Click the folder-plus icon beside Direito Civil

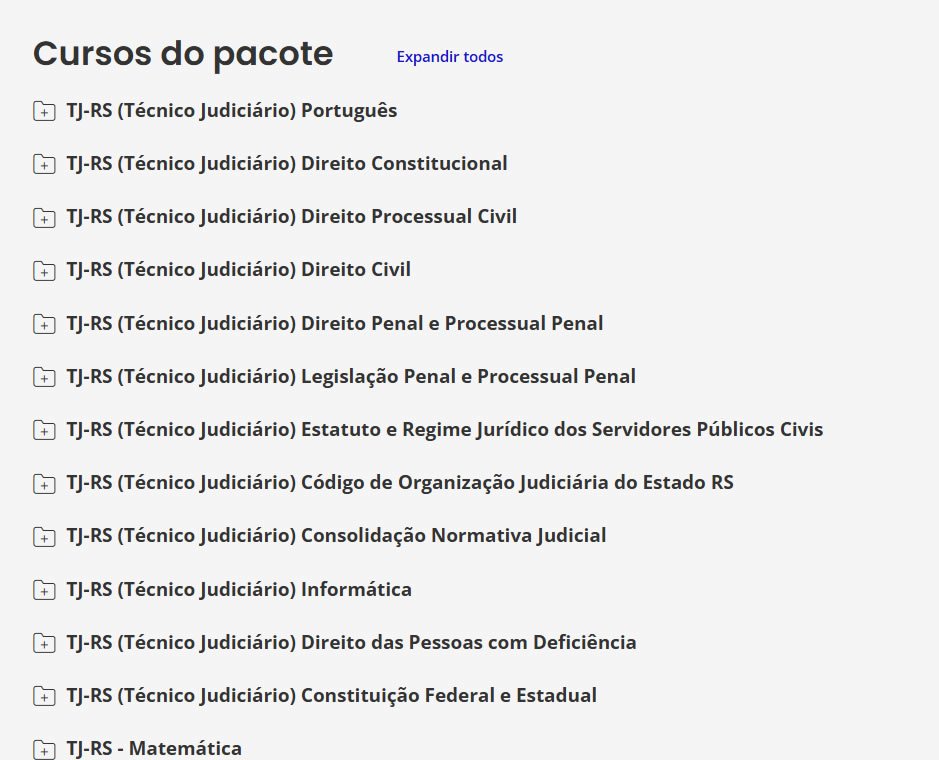coord(44,270)
